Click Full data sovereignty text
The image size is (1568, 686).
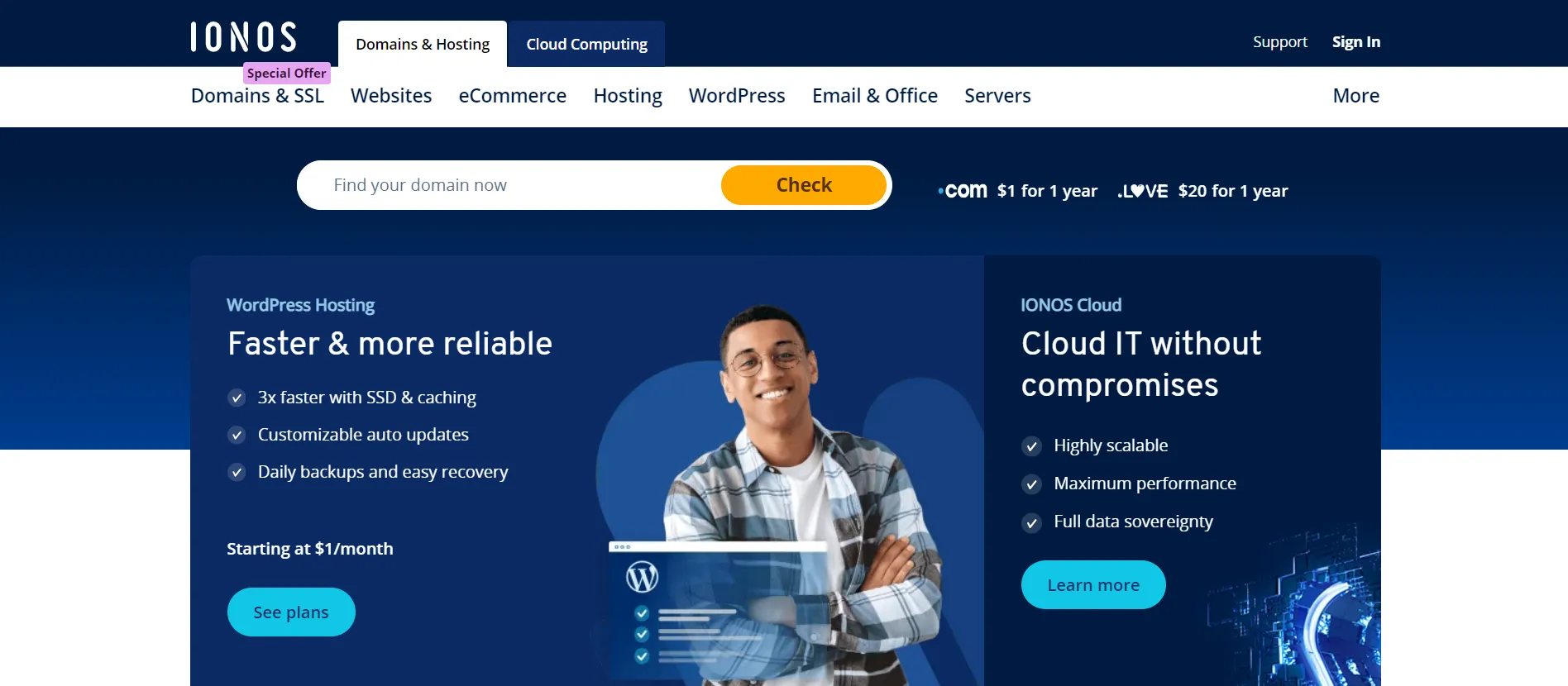click(x=1133, y=522)
